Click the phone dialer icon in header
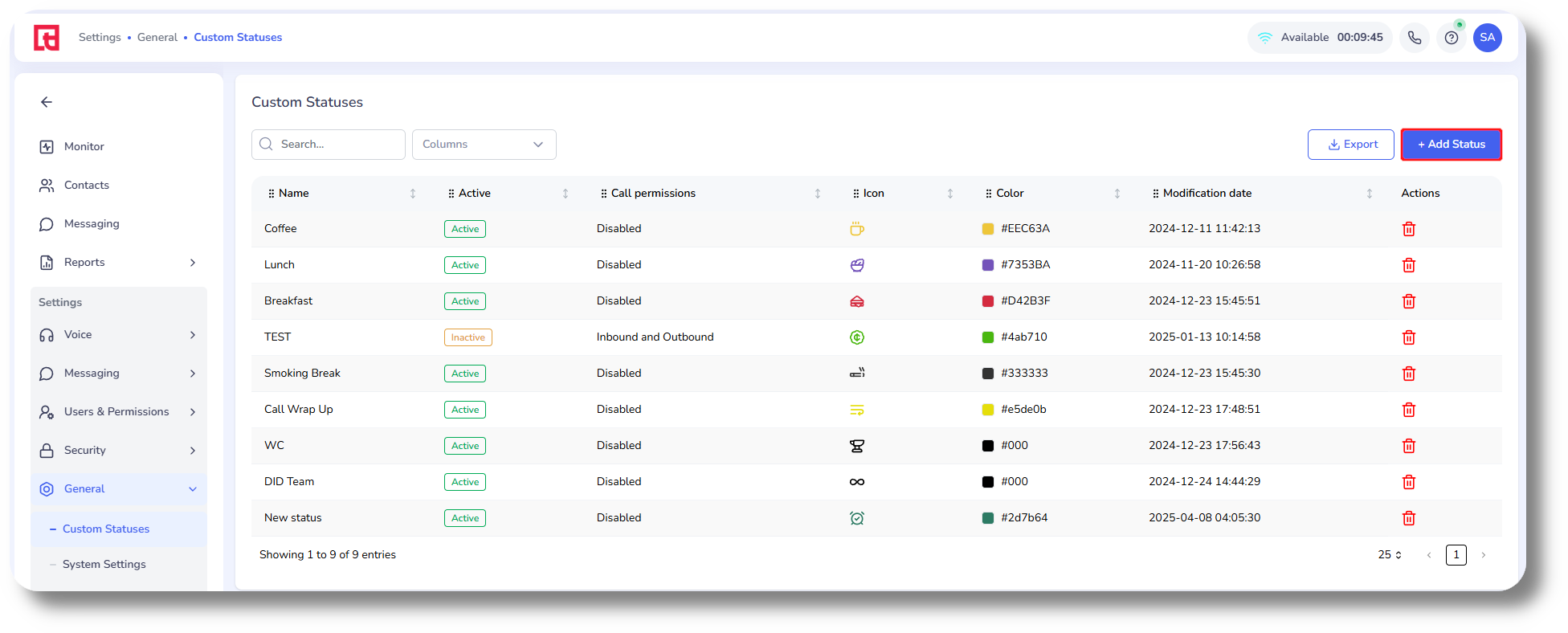Image resolution: width=1568 pixels, height=633 pixels. click(1415, 38)
